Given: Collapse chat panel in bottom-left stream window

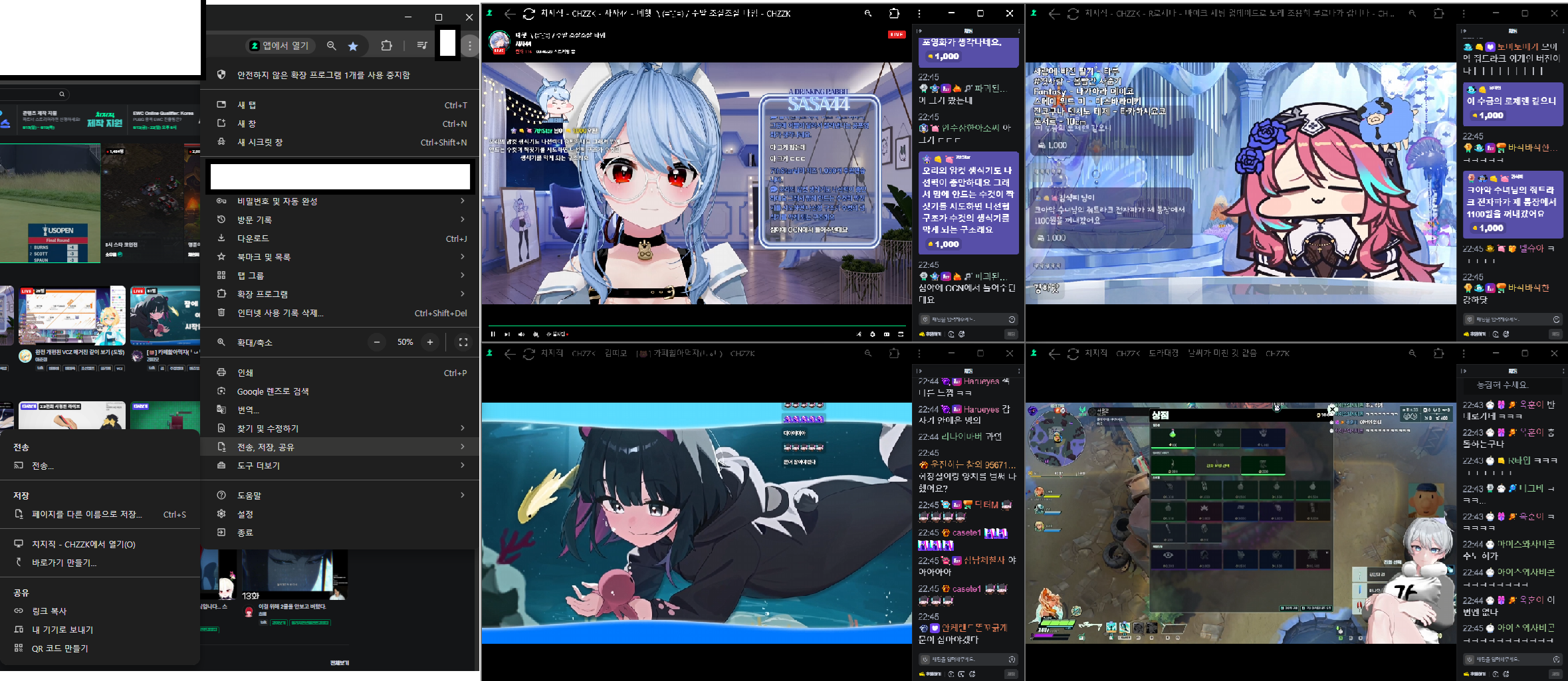Looking at the screenshot, I should [919, 371].
